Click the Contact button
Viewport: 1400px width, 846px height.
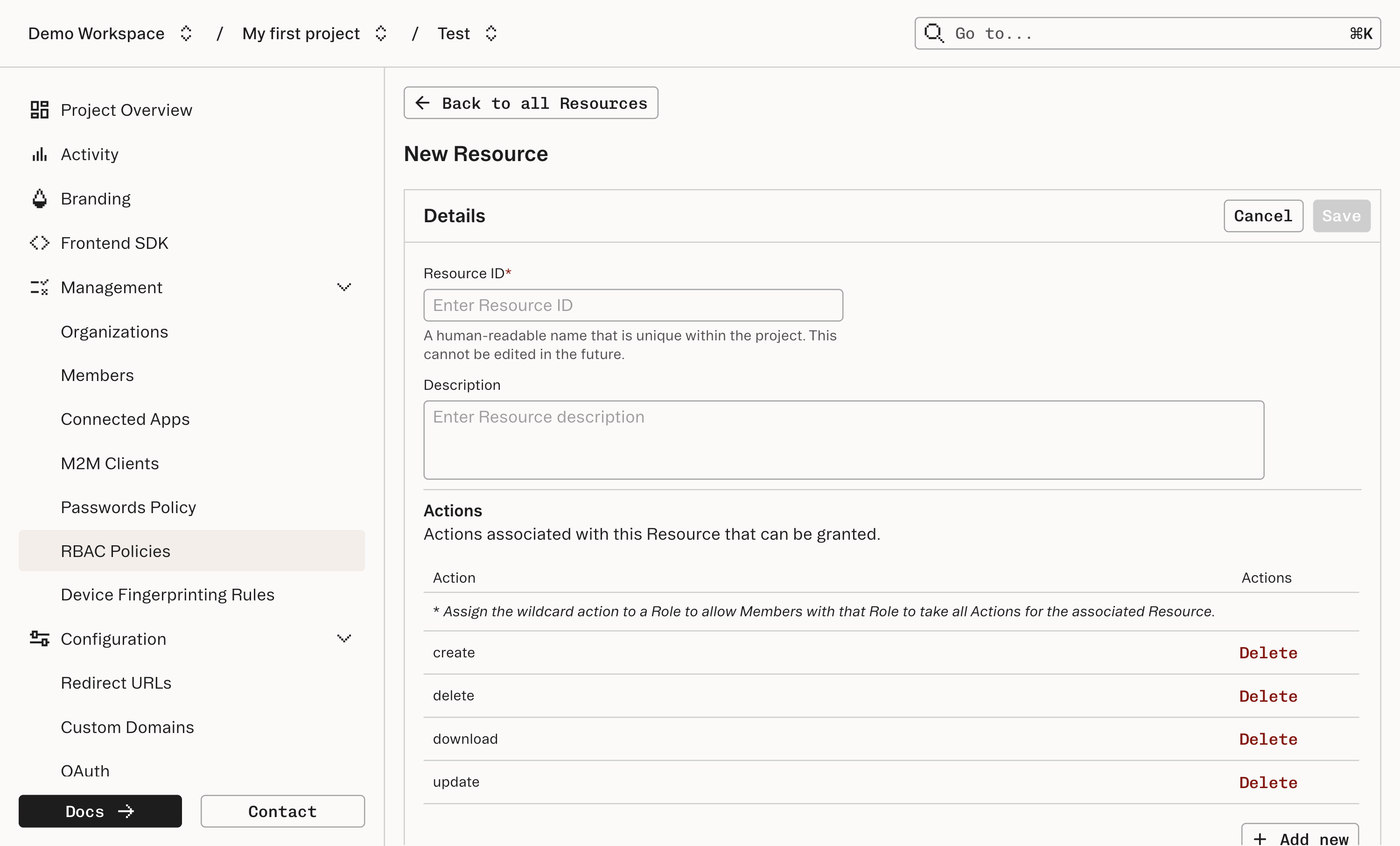pyautogui.click(x=282, y=811)
